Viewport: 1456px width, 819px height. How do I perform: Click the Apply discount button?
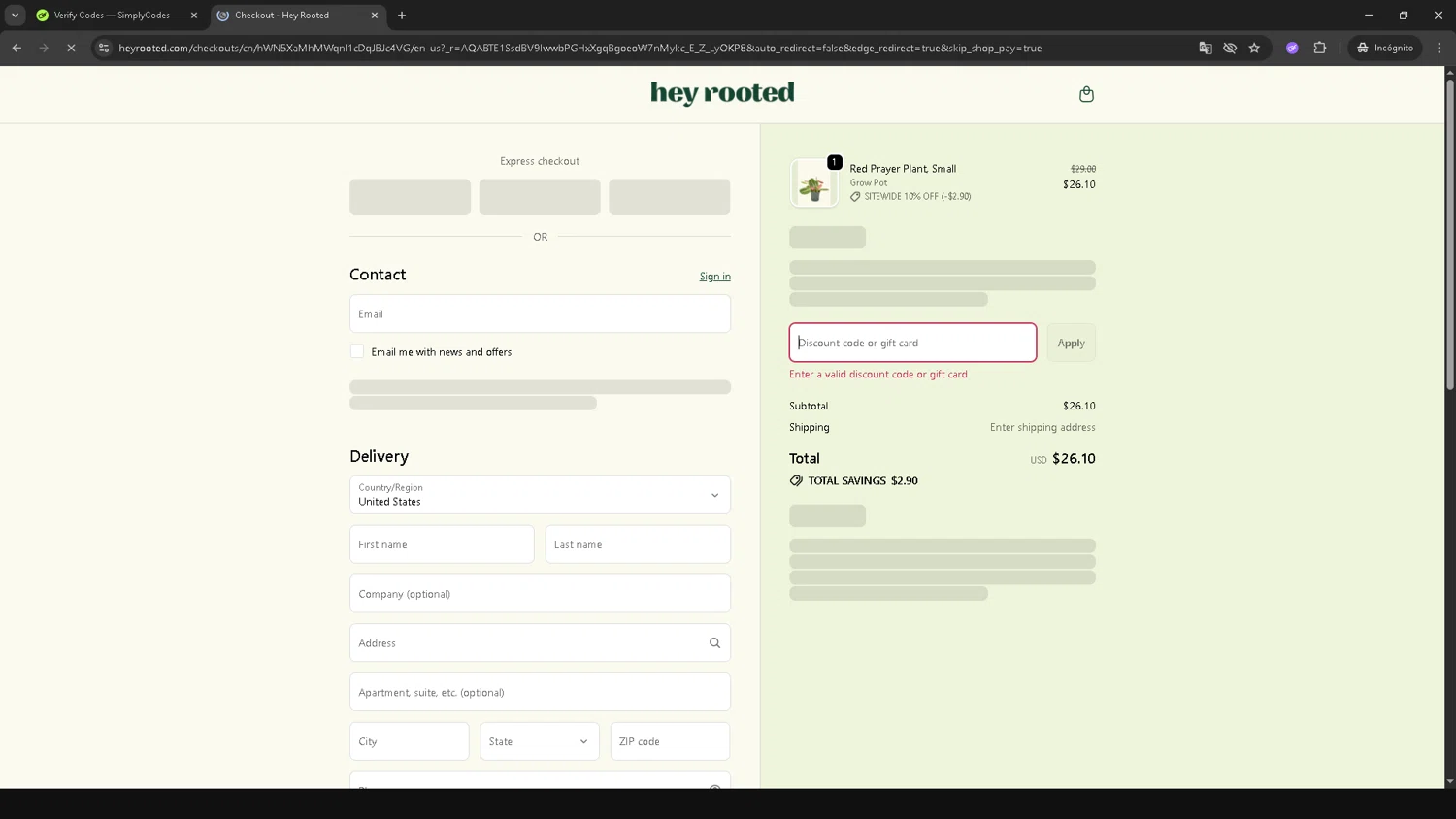coord(1071,343)
